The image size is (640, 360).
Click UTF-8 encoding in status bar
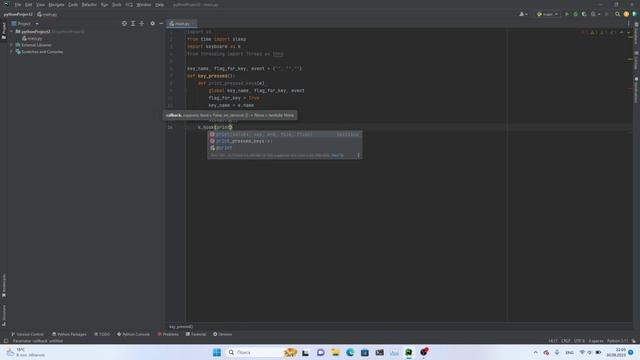(579, 341)
